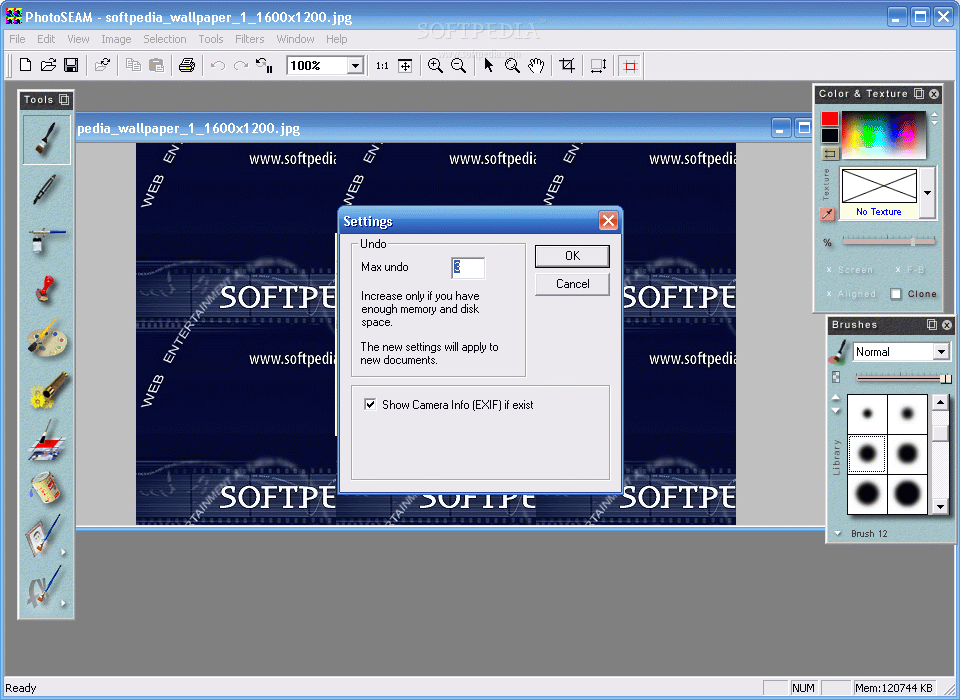The height and width of the screenshot is (700, 960).
Task: Click the bottom tool's submenu arrow
Action: pos(63,603)
